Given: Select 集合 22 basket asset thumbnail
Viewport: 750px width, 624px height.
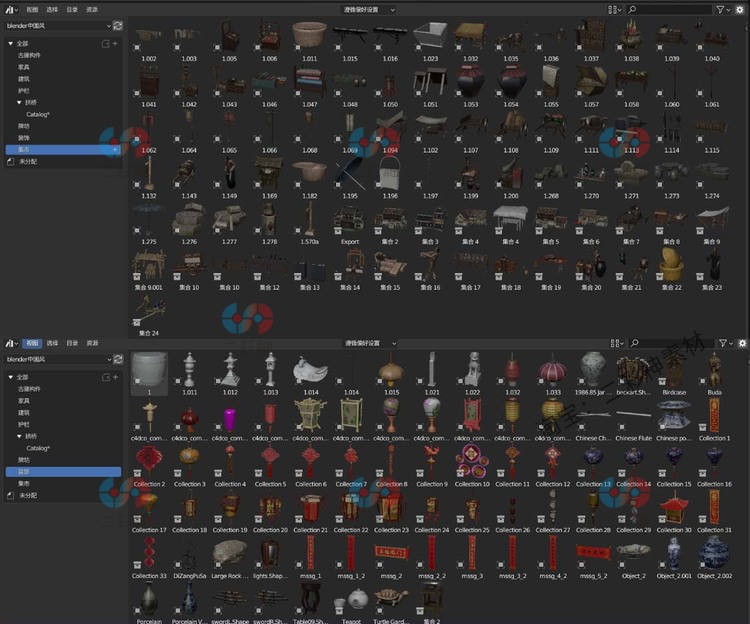Looking at the screenshot, I should click(x=671, y=264).
